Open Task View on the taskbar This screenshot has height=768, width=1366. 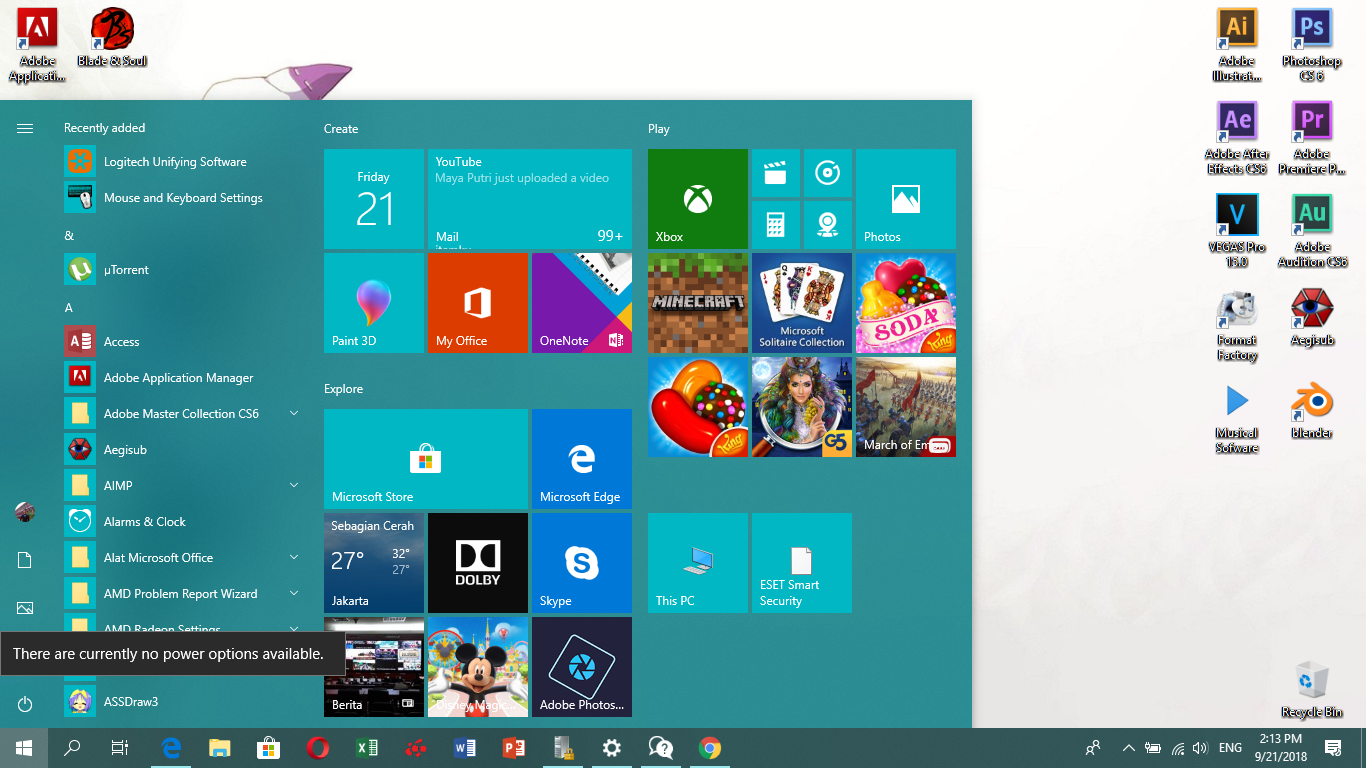120,748
